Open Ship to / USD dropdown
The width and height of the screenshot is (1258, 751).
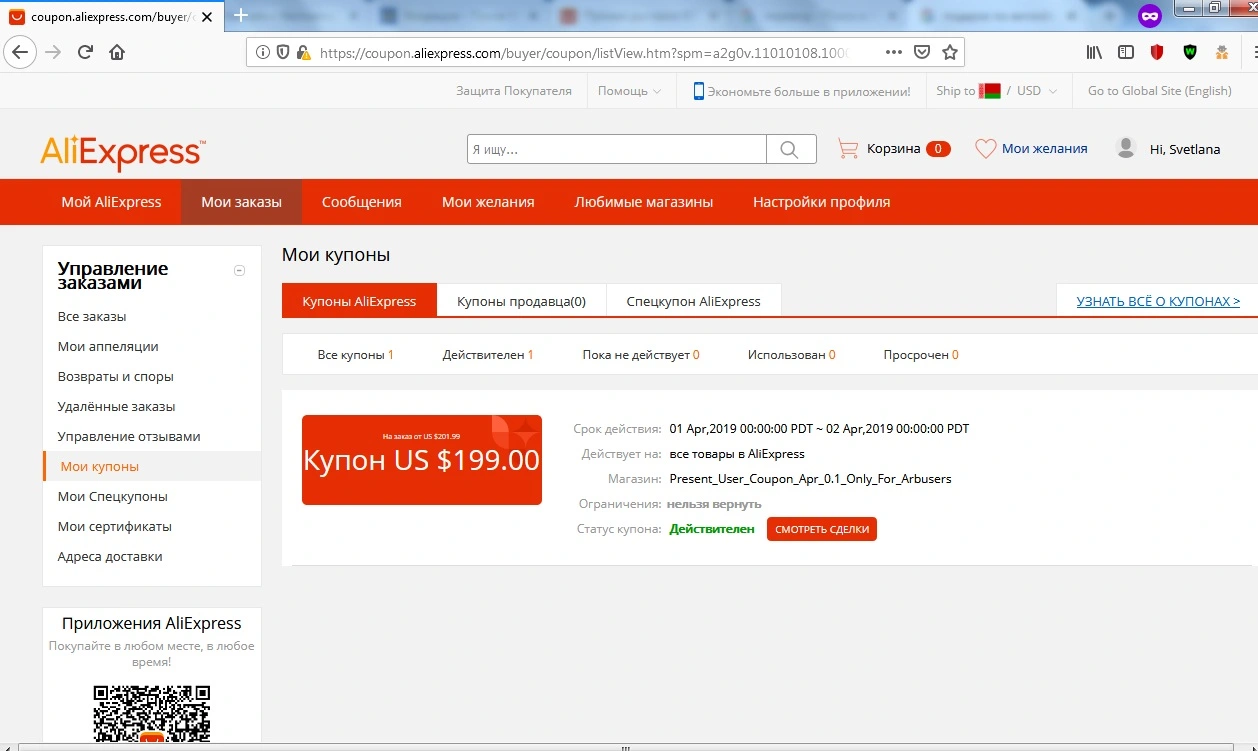[998, 91]
